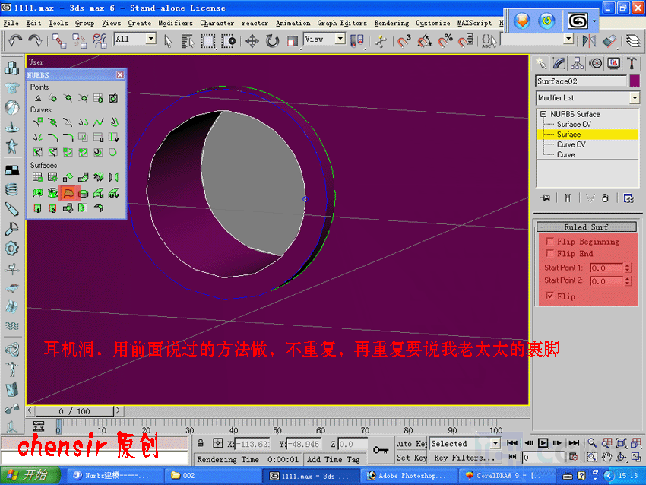This screenshot has width=646, height=485.
Task: Click the first Curves icon in NURBS toolbox
Action: [37, 122]
